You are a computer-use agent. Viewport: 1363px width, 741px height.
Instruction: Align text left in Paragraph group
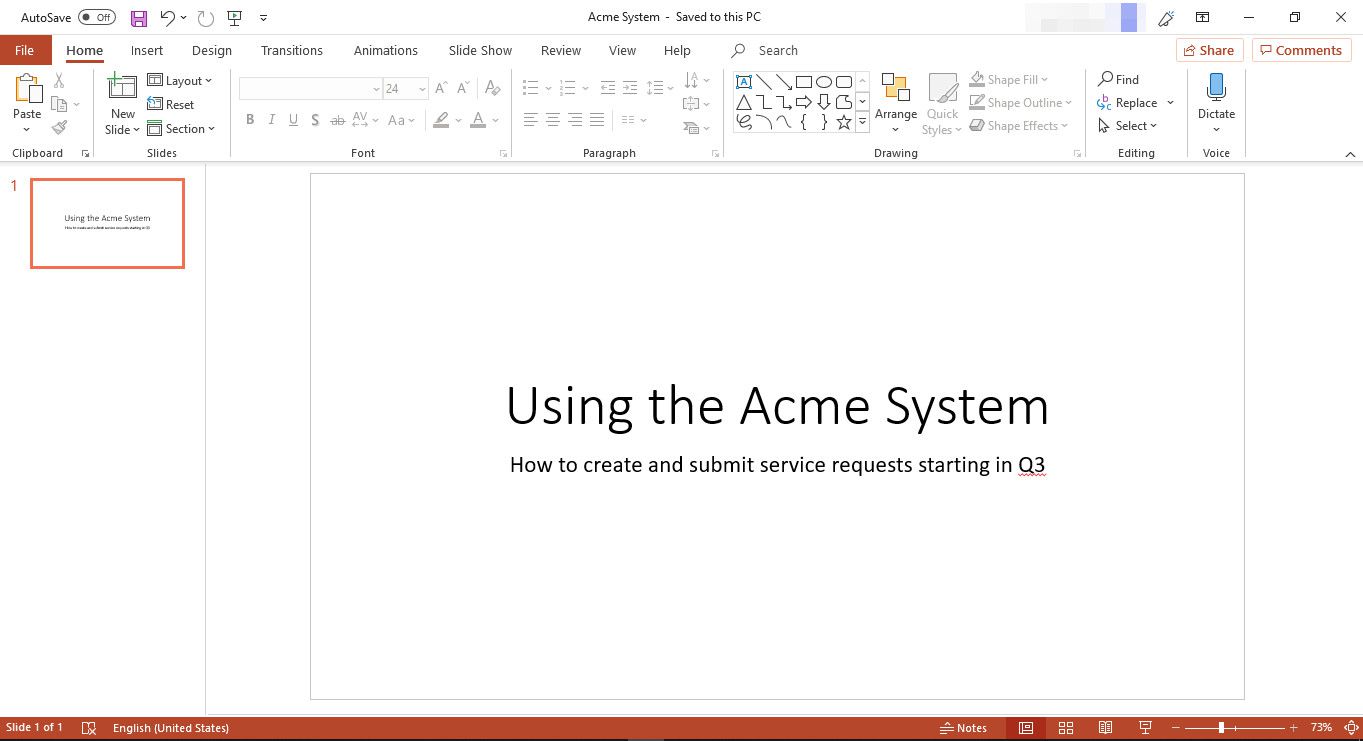coord(530,120)
